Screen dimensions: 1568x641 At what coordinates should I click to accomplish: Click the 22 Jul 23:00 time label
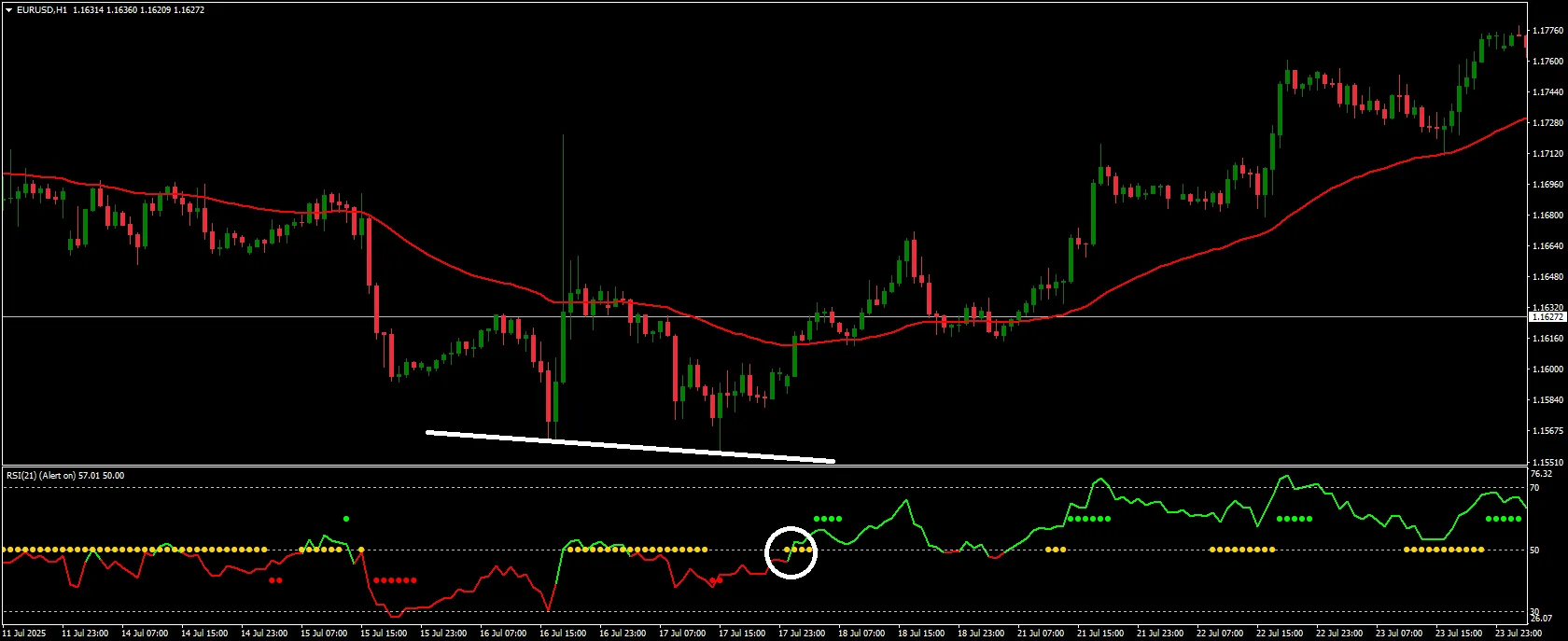coord(1339,634)
